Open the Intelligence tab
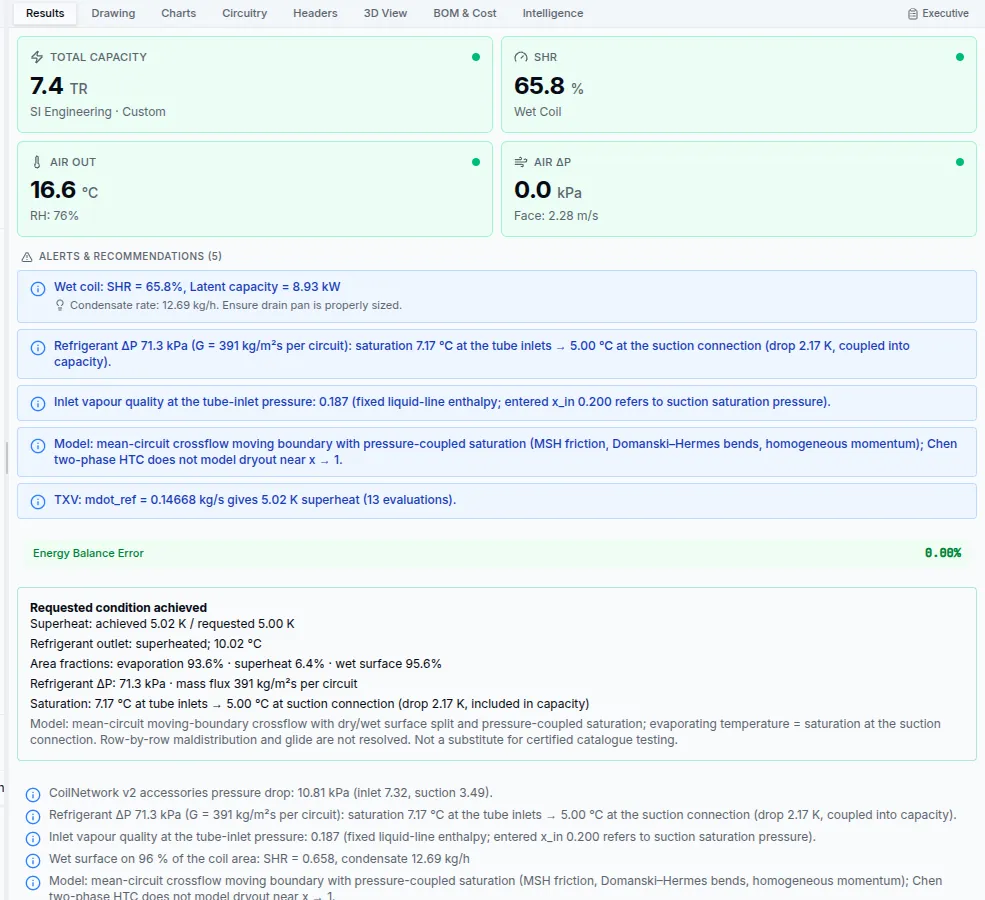This screenshot has height=900, width=985. coord(553,13)
